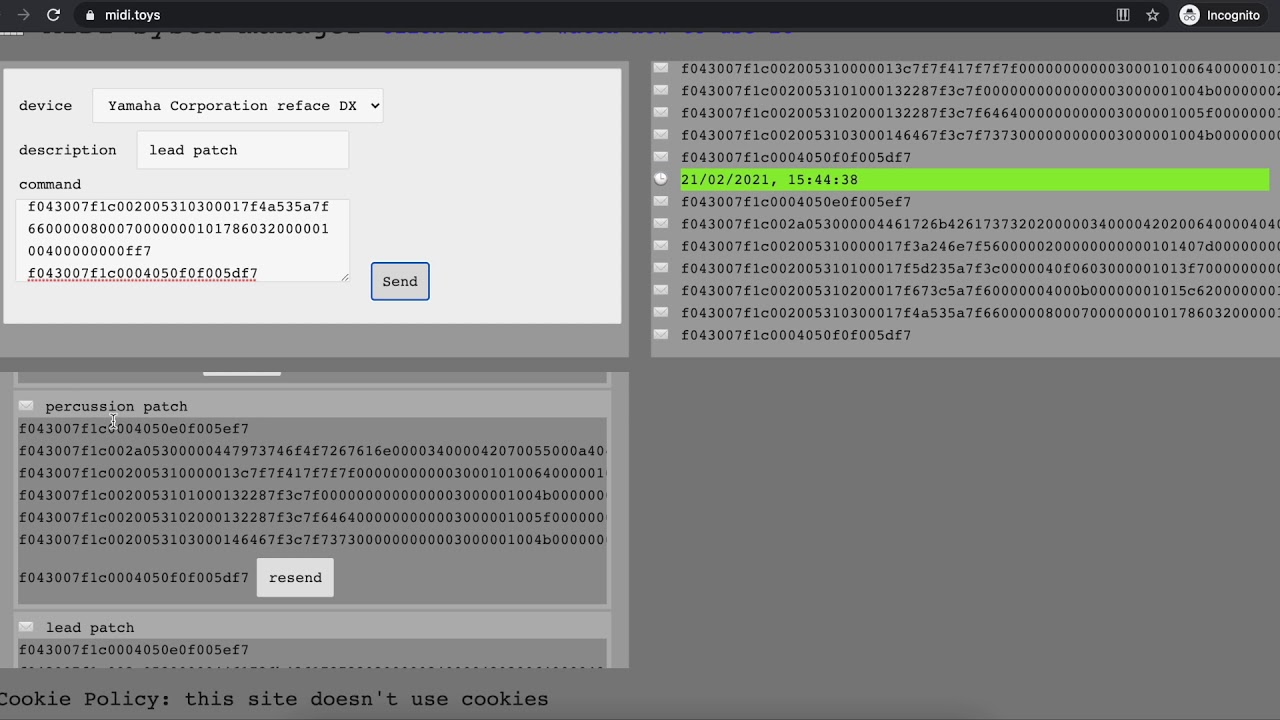
Task: Click f043007f1c0004050f0f005df7 beside the resend button
Action: [134, 578]
